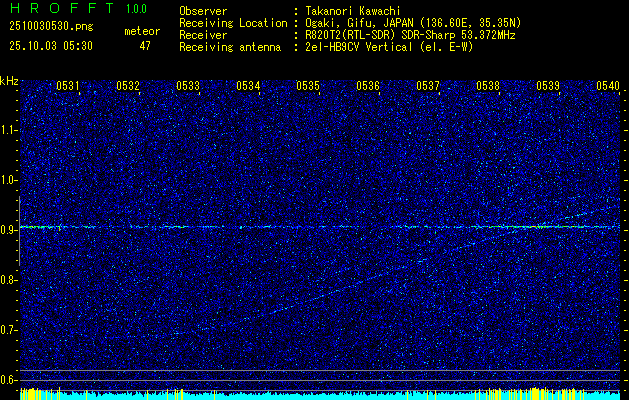The width and height of the screenshot is (629, 400).
Task: Click receiver R820T2(RTL-SDR) SDR-Sharp 53.372MHz text
Action: 410,35
